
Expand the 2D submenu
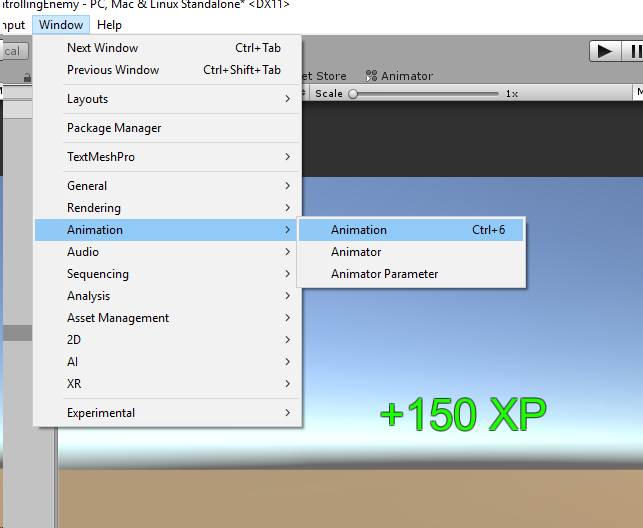pyautogui.click(x=168, y=340)
